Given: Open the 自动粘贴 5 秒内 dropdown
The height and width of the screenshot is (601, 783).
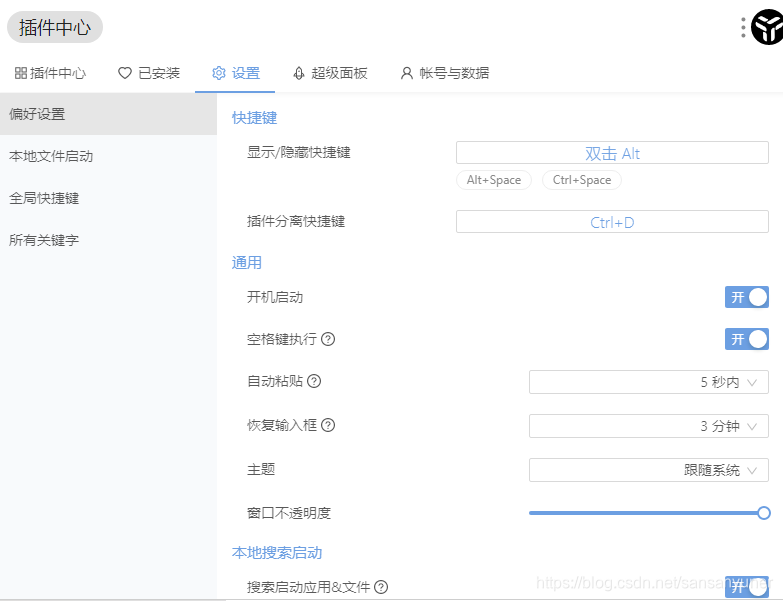Looking at the screenshot, I should tap(649, 382).
